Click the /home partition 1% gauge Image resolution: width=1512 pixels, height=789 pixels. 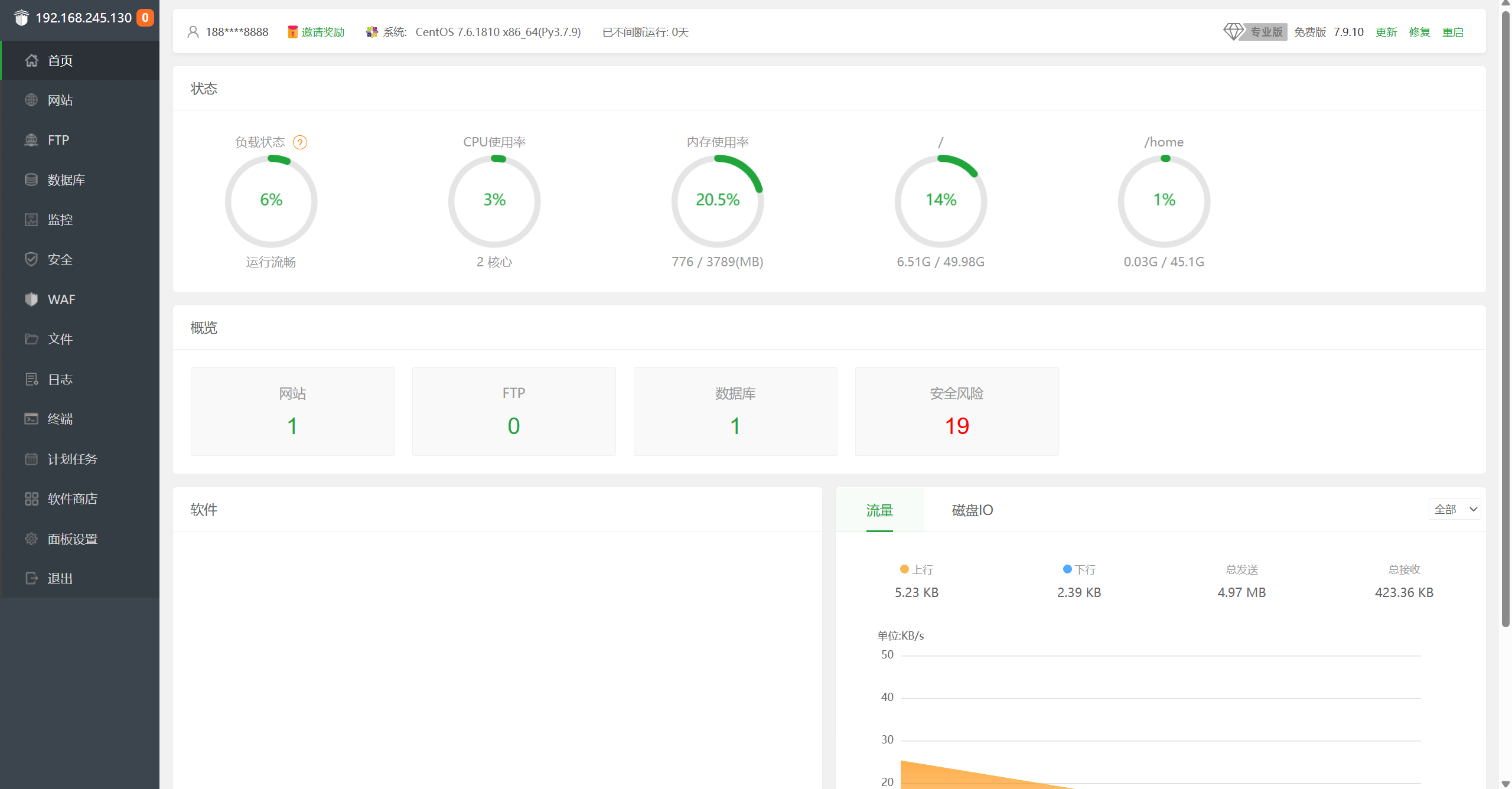click(1164, 201)
